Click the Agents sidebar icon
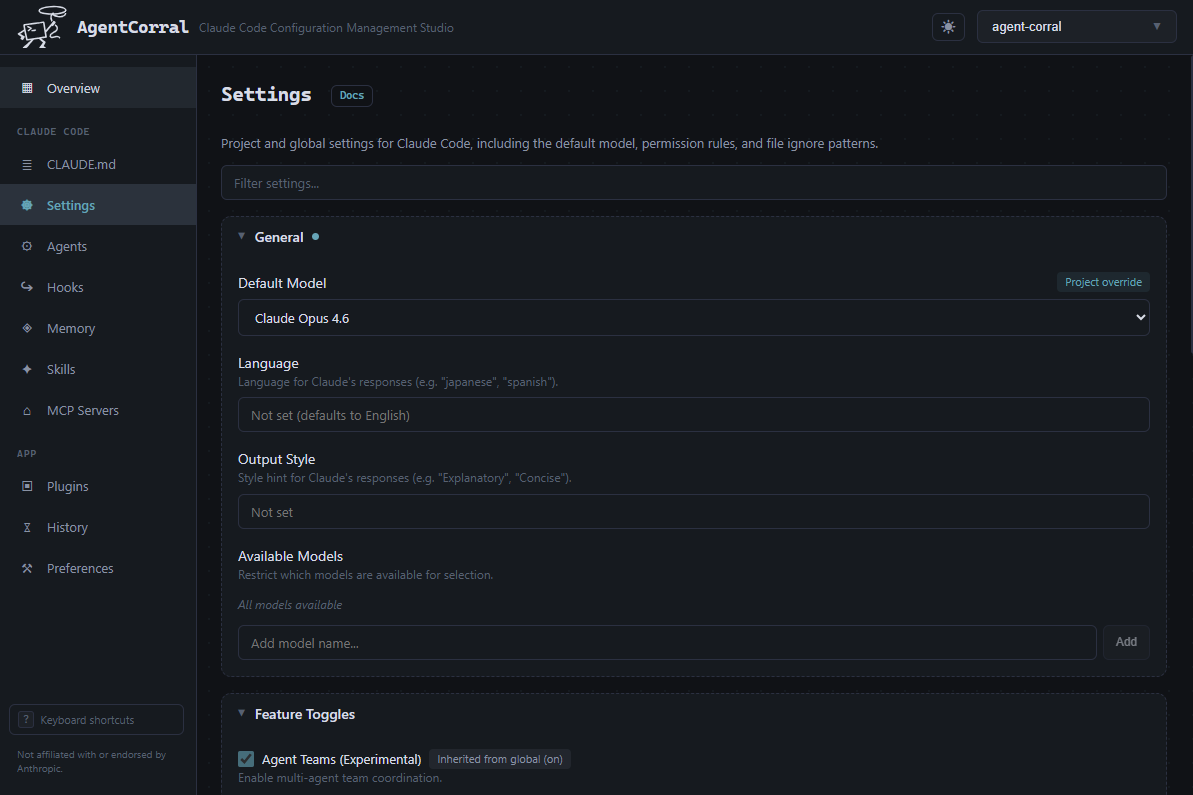 pyautogui.click(x=27, y=247)
